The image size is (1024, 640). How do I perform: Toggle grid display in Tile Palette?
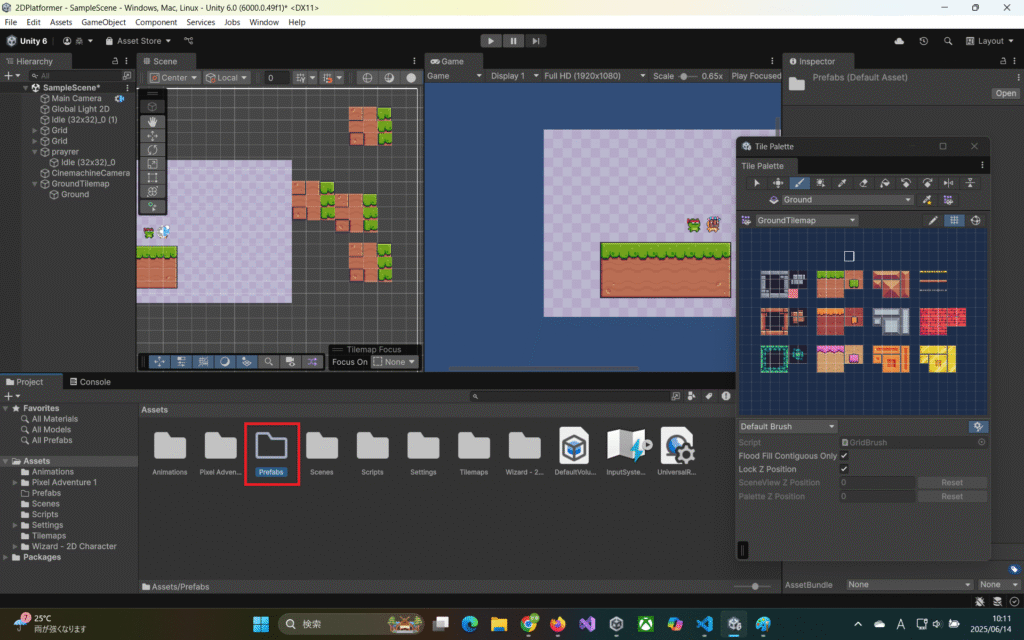tap(954, 220)
